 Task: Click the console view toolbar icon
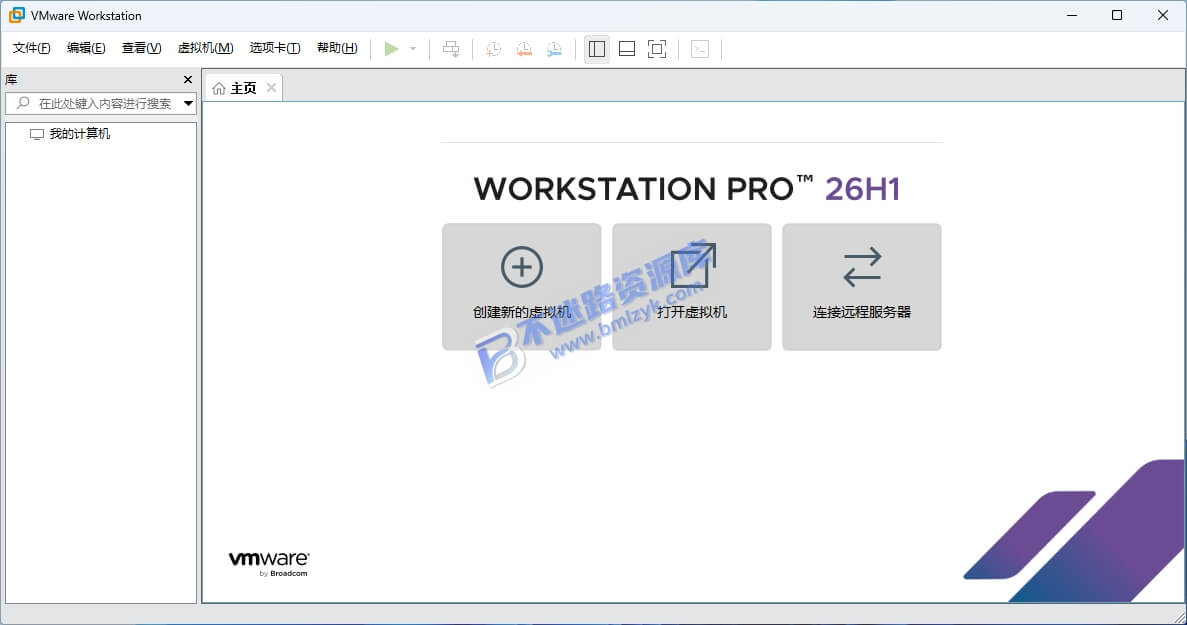pyautogui.click(x=700, y=49)
